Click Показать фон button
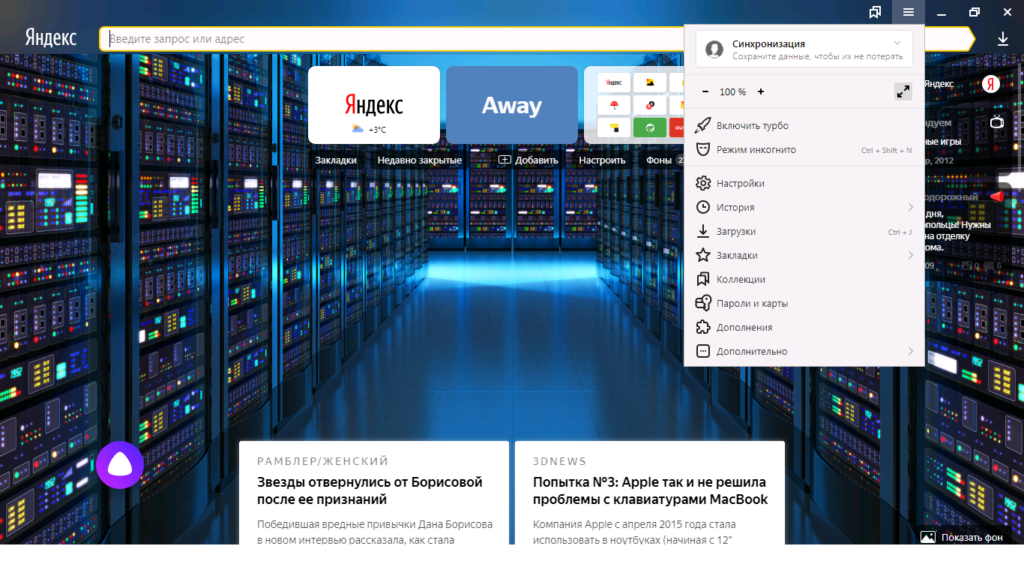Image resolution: width=1024 pixels, height=576 pixels. pos(962,537)
